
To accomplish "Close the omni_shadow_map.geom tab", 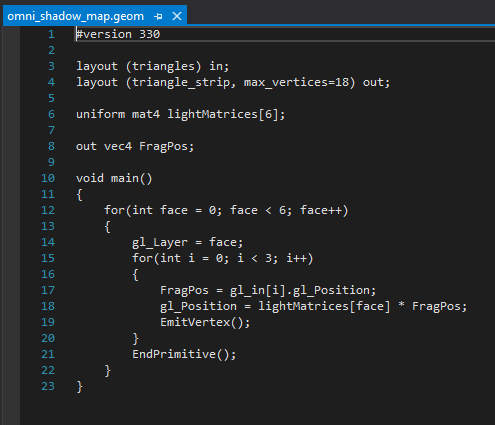I will (177, 16).
